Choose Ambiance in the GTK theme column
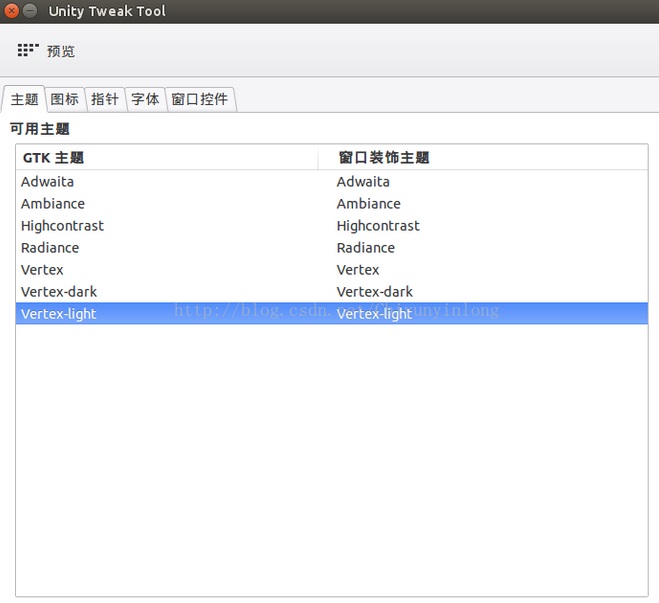This screenshot has height=603, width=659. 53,204
